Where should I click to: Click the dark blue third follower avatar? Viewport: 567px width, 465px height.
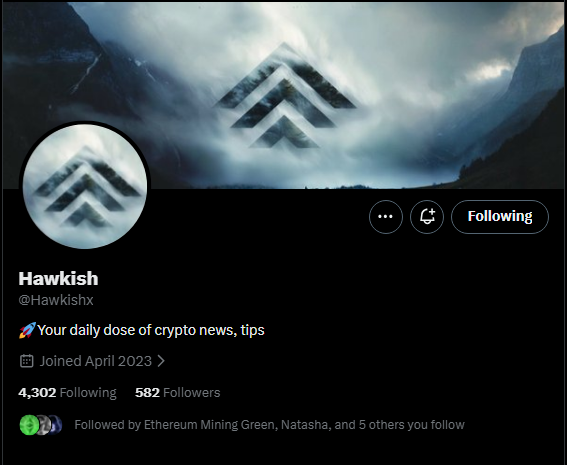pos(56,425)
